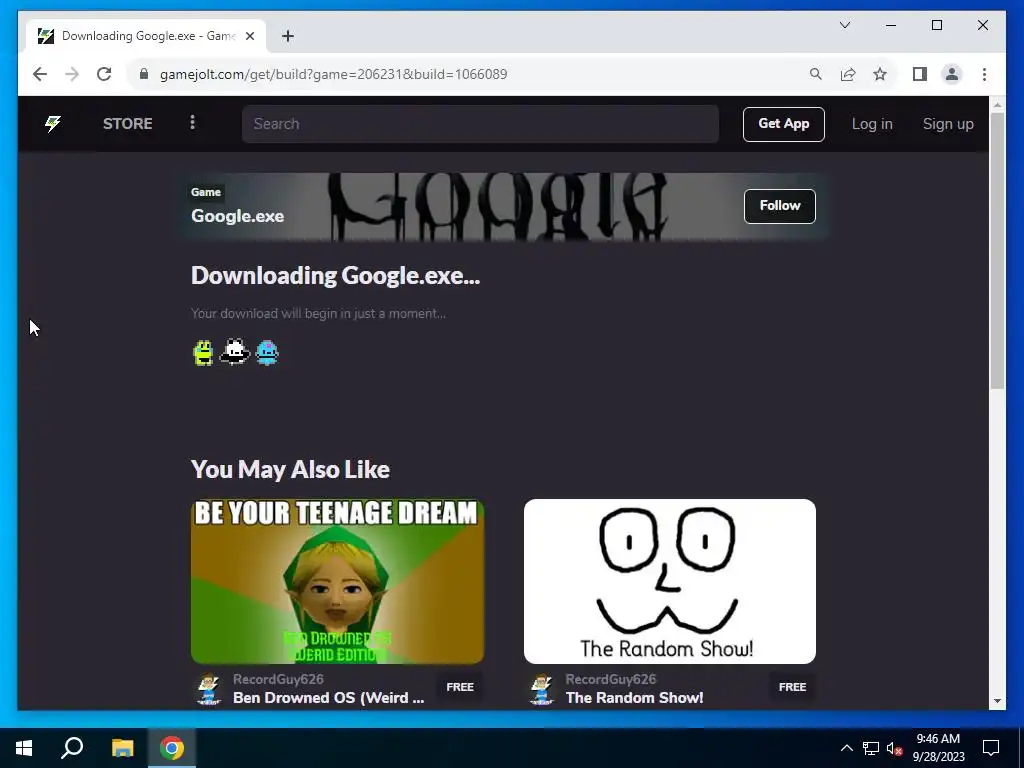Open the Google.exe game title link
The image size is (1024, 768).
tap(238, 216)
